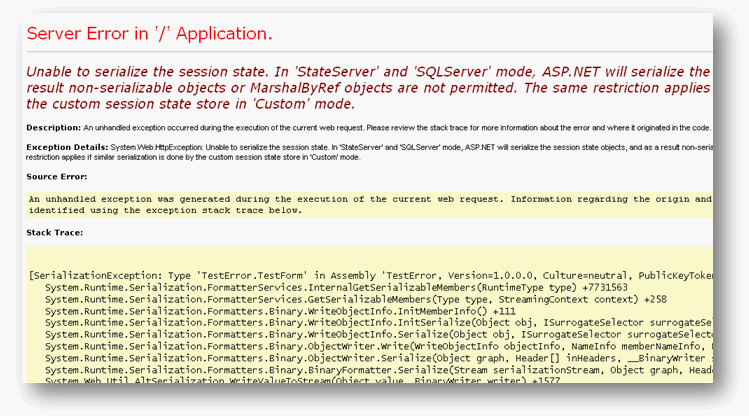Click the 'identified using the exception stack trace below.' line
This screenshot has width=749, height=416.
click(x=165, y=210)
